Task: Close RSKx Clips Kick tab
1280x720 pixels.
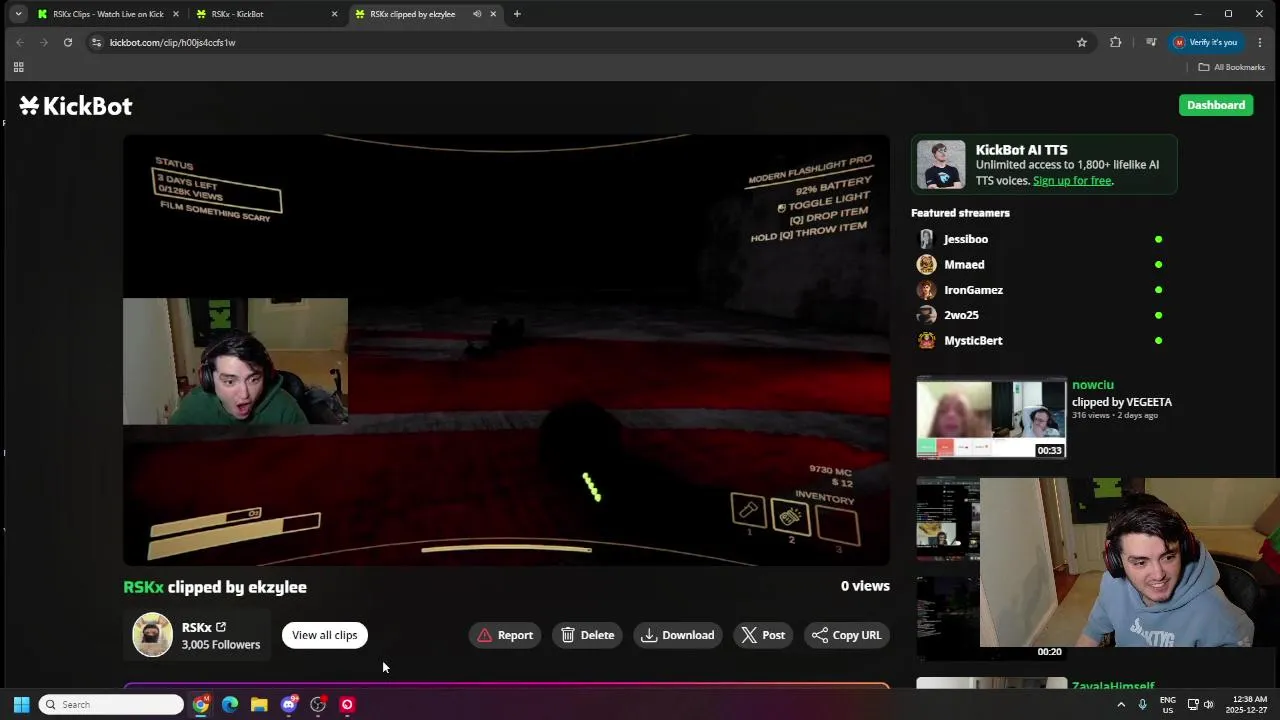Action: coord(176,14)
